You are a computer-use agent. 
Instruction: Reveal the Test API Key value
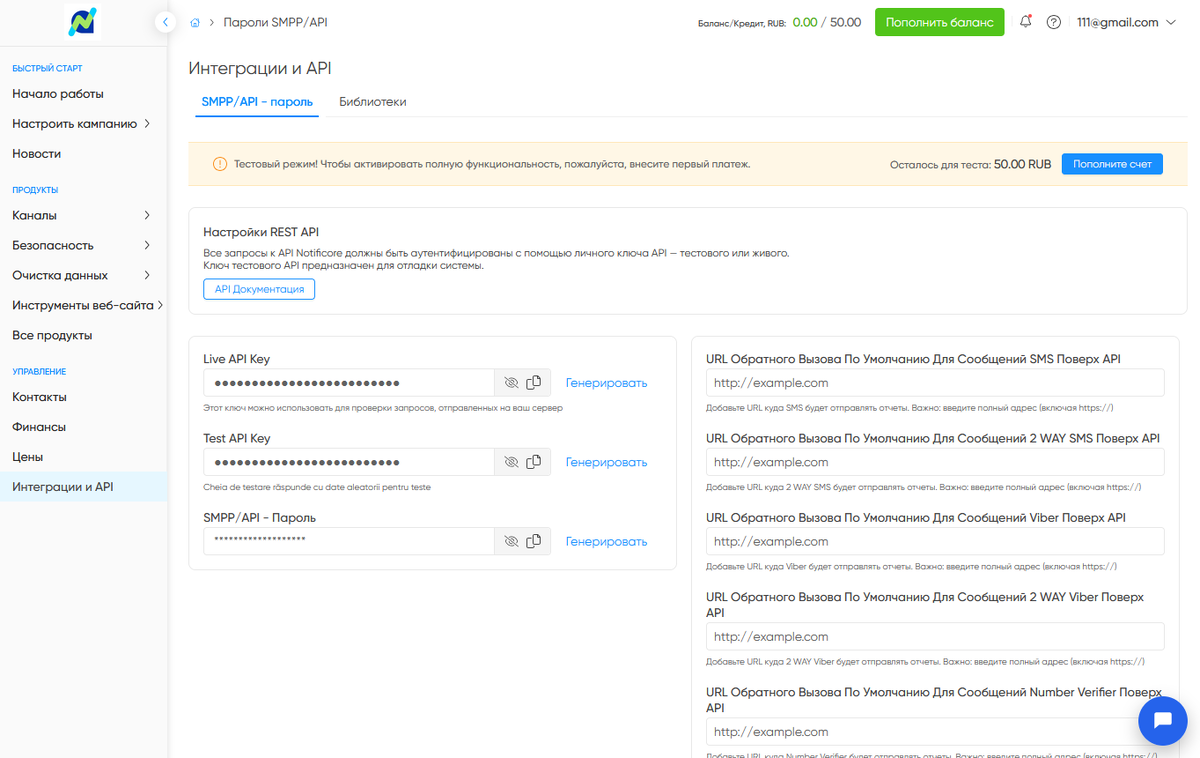pos(511,462)
